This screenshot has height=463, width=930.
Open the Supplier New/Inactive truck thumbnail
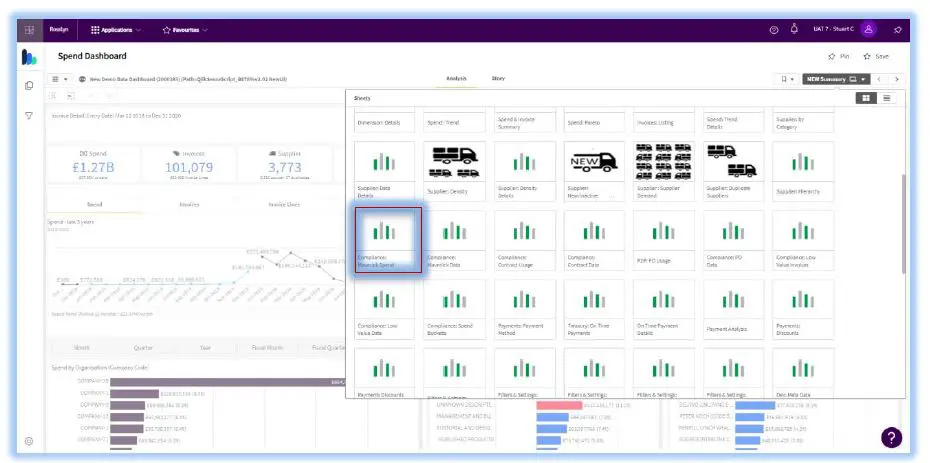pos(594,162)
